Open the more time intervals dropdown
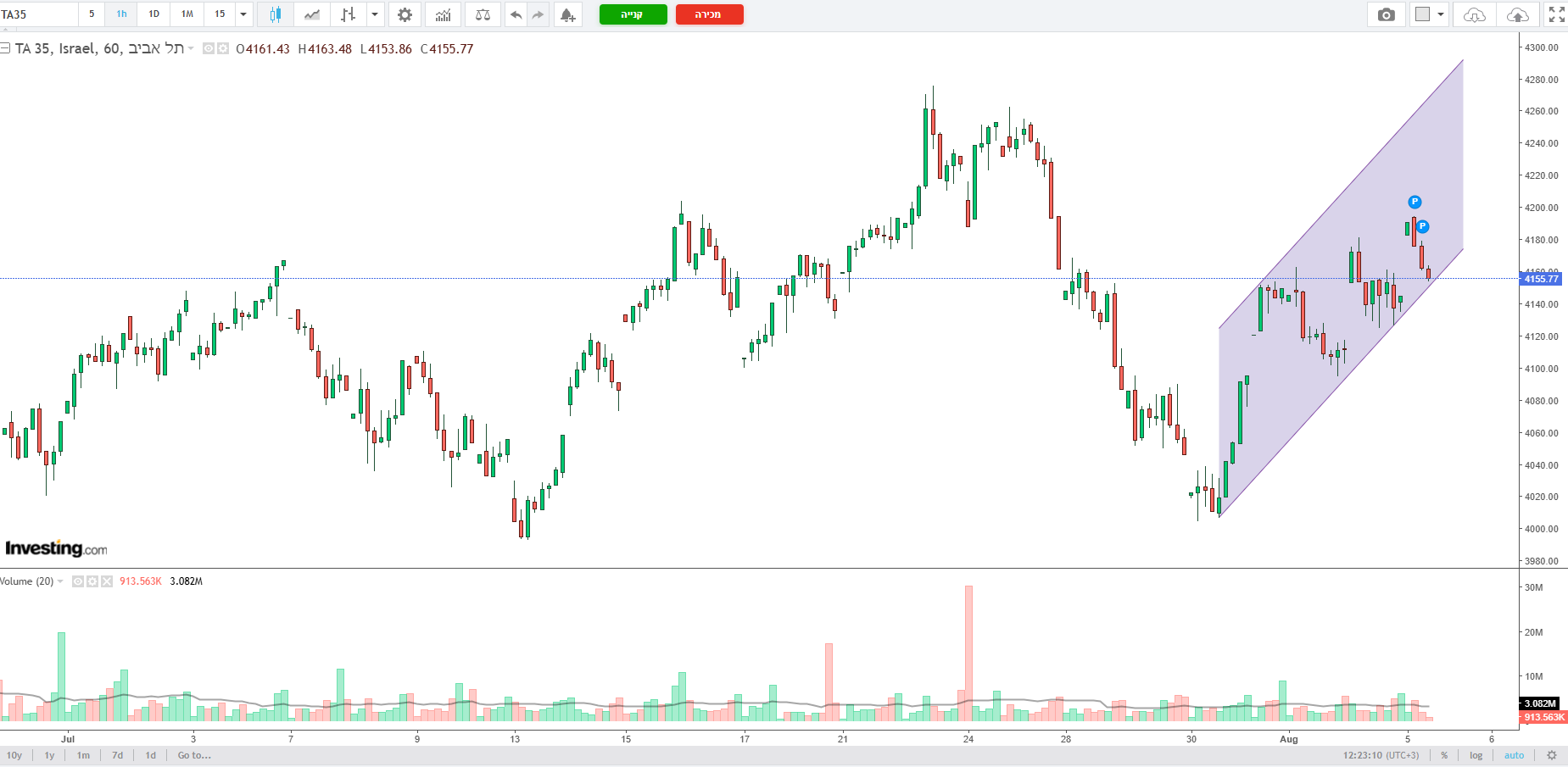 point(243,14)
